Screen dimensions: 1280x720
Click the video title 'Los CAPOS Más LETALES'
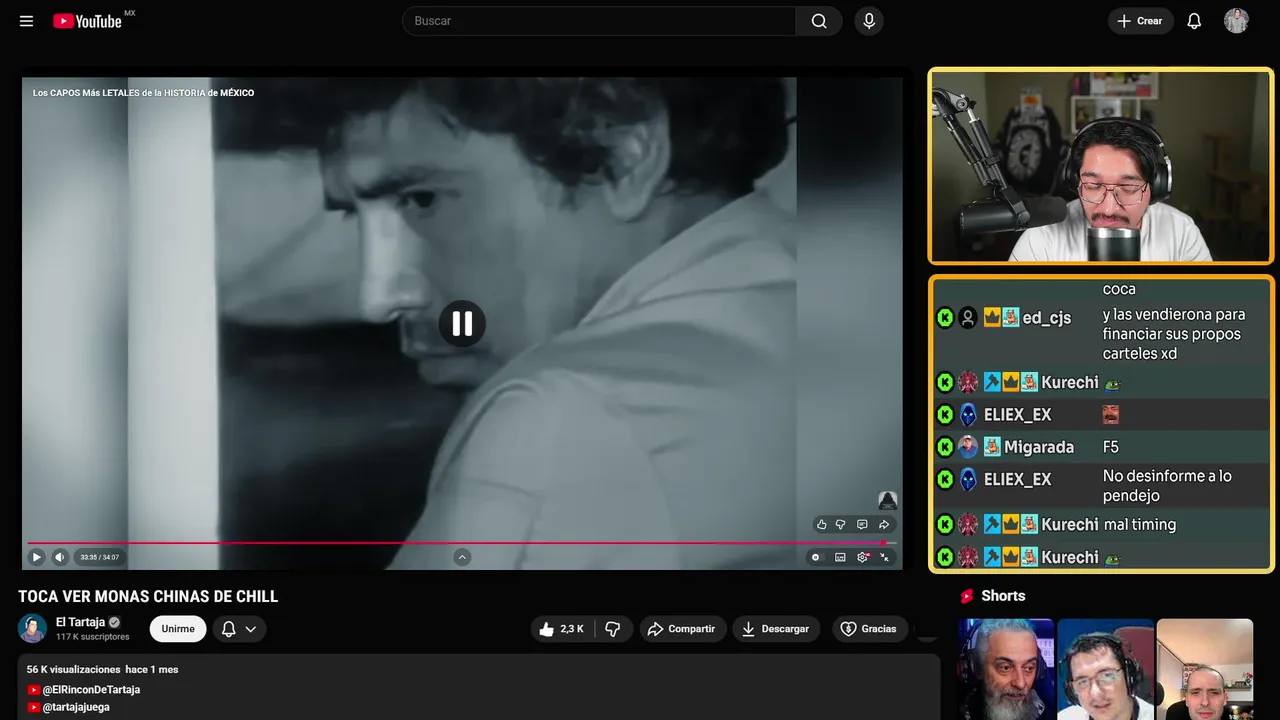(x=143, y=93)
